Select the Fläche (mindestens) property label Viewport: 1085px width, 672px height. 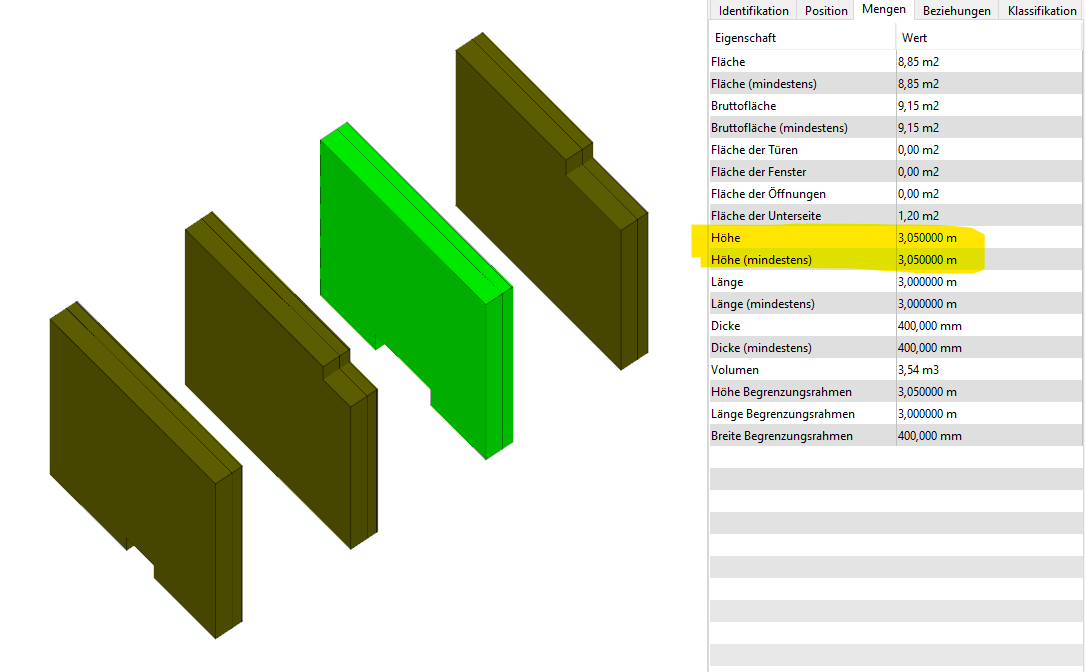(763, 84)
